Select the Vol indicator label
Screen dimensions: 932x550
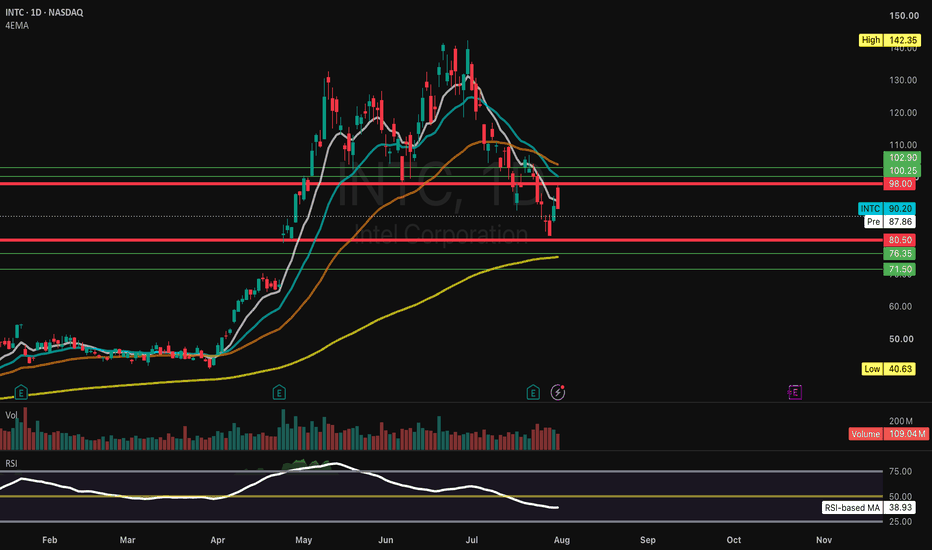[x=11, y=415]
